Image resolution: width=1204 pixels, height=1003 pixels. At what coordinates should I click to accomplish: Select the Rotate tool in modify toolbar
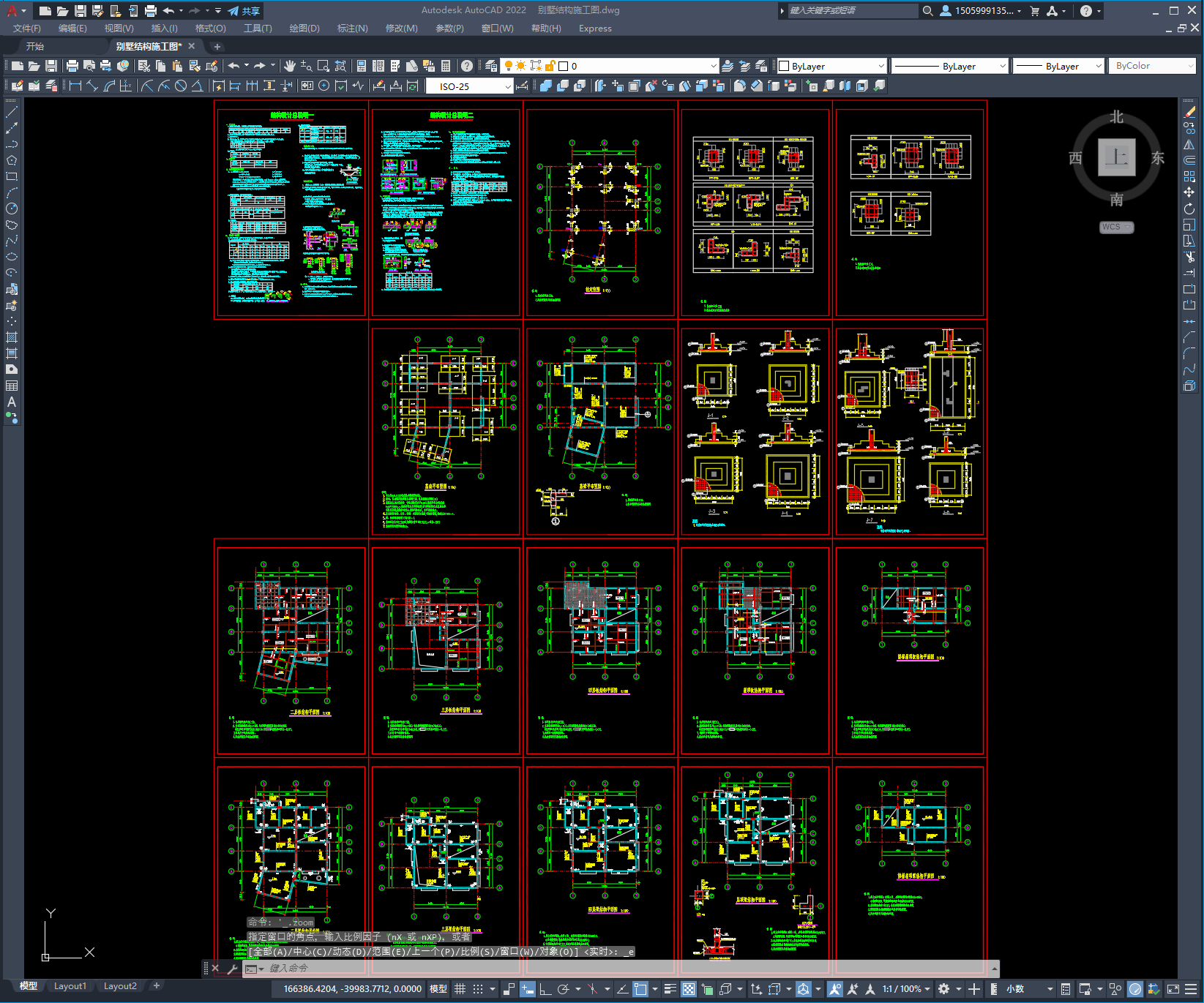(x=1189, y=209)
